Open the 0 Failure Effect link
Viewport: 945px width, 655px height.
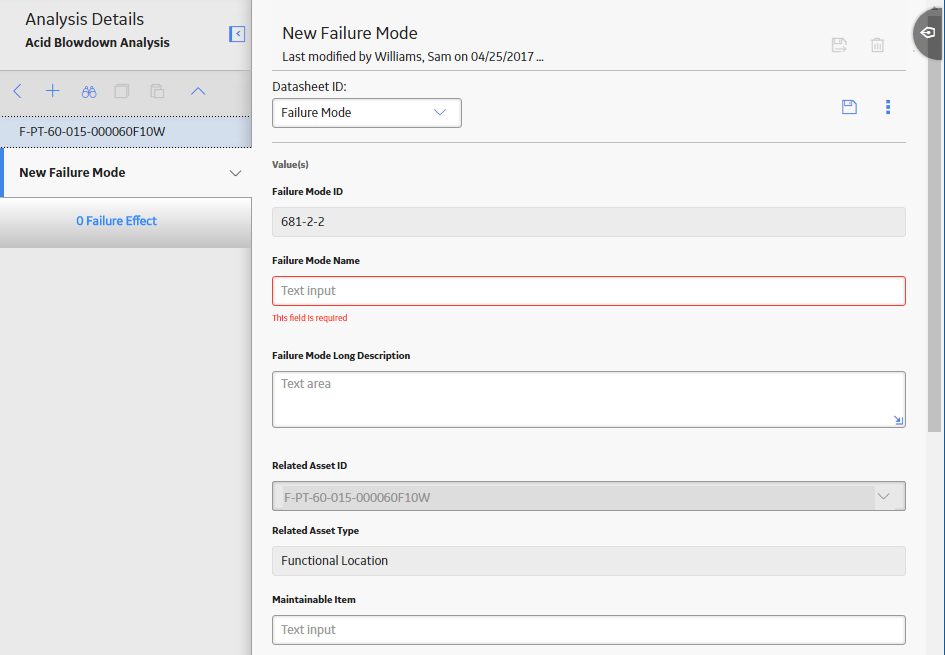pos(116,221)
